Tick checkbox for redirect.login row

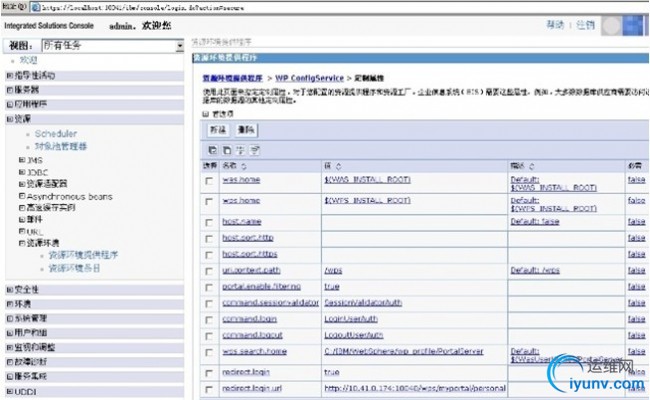209,373
